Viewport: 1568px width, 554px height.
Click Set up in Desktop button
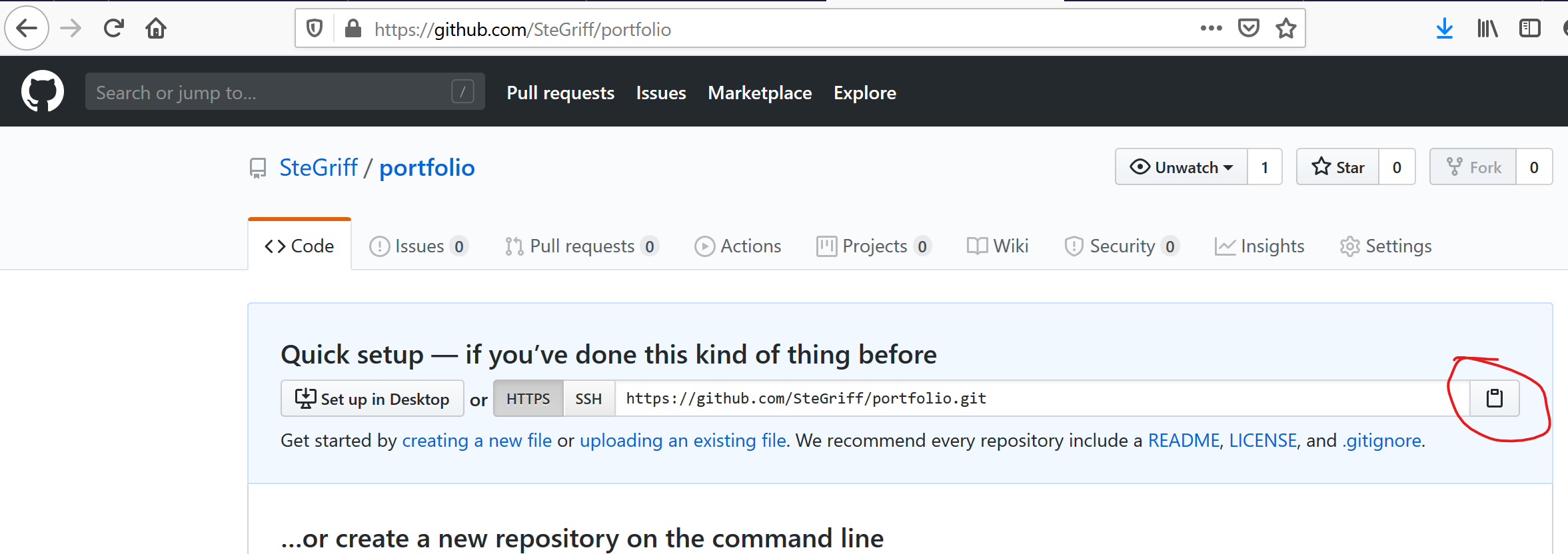372,399
